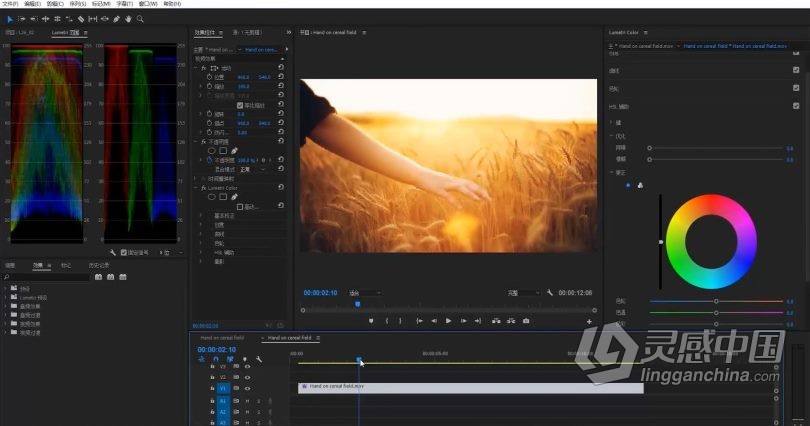Open the playback resolution dropdown

coord(523,293)
